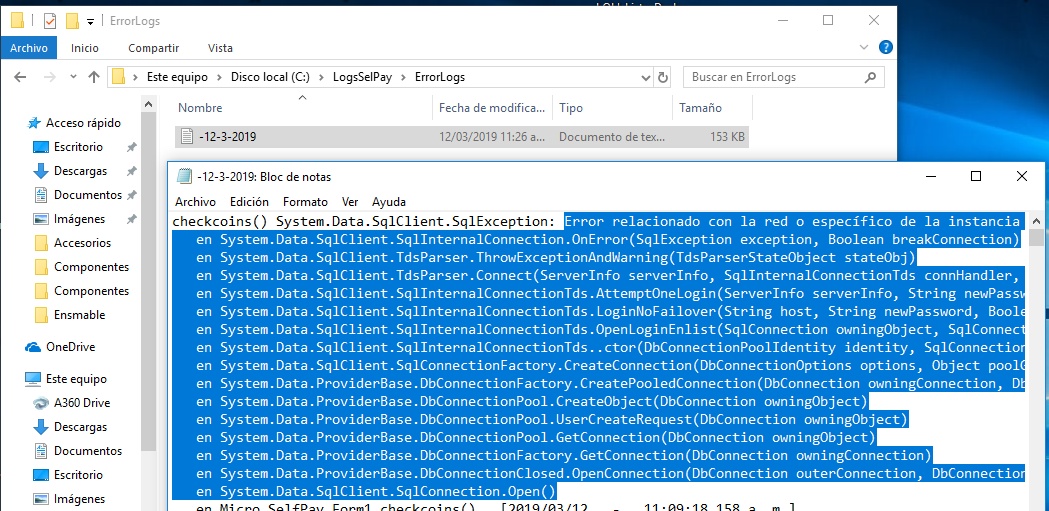Viewport: 1049px width, 511px height.
Task: Open Imágenes under Este equipo
Action: [79, 499]
